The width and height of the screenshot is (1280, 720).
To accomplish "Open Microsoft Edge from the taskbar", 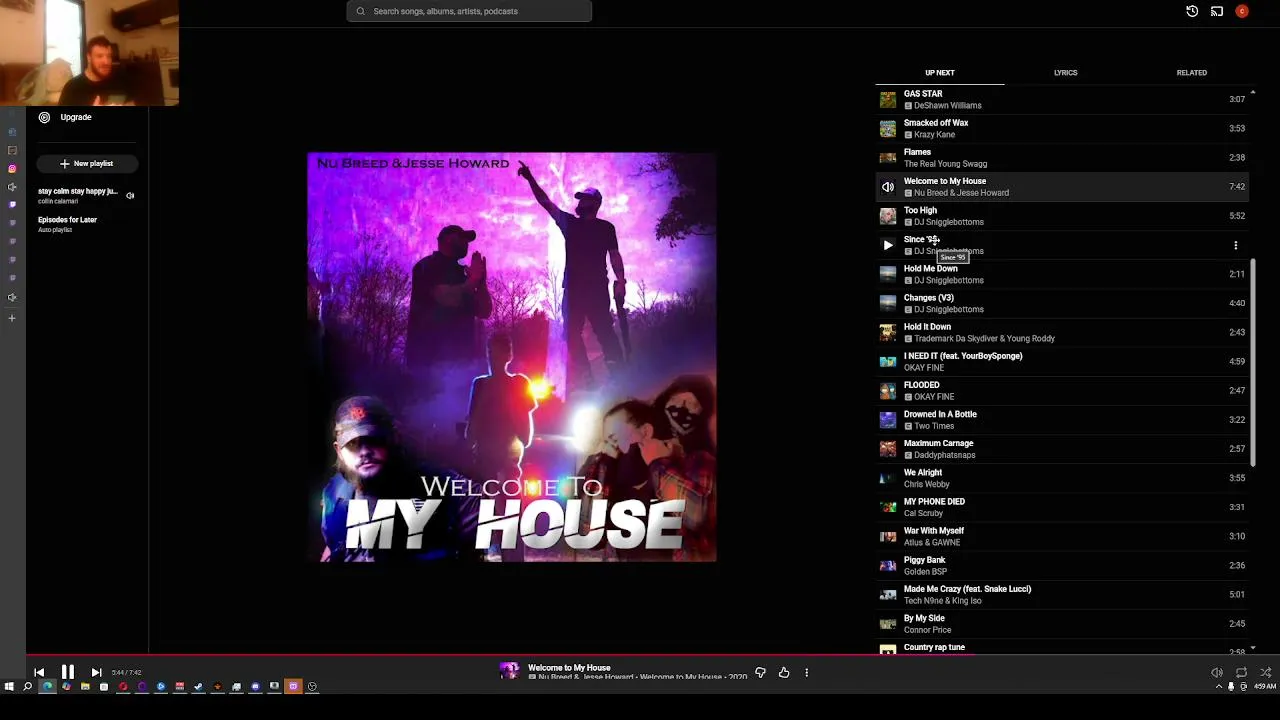I will (x=47, y=687).
